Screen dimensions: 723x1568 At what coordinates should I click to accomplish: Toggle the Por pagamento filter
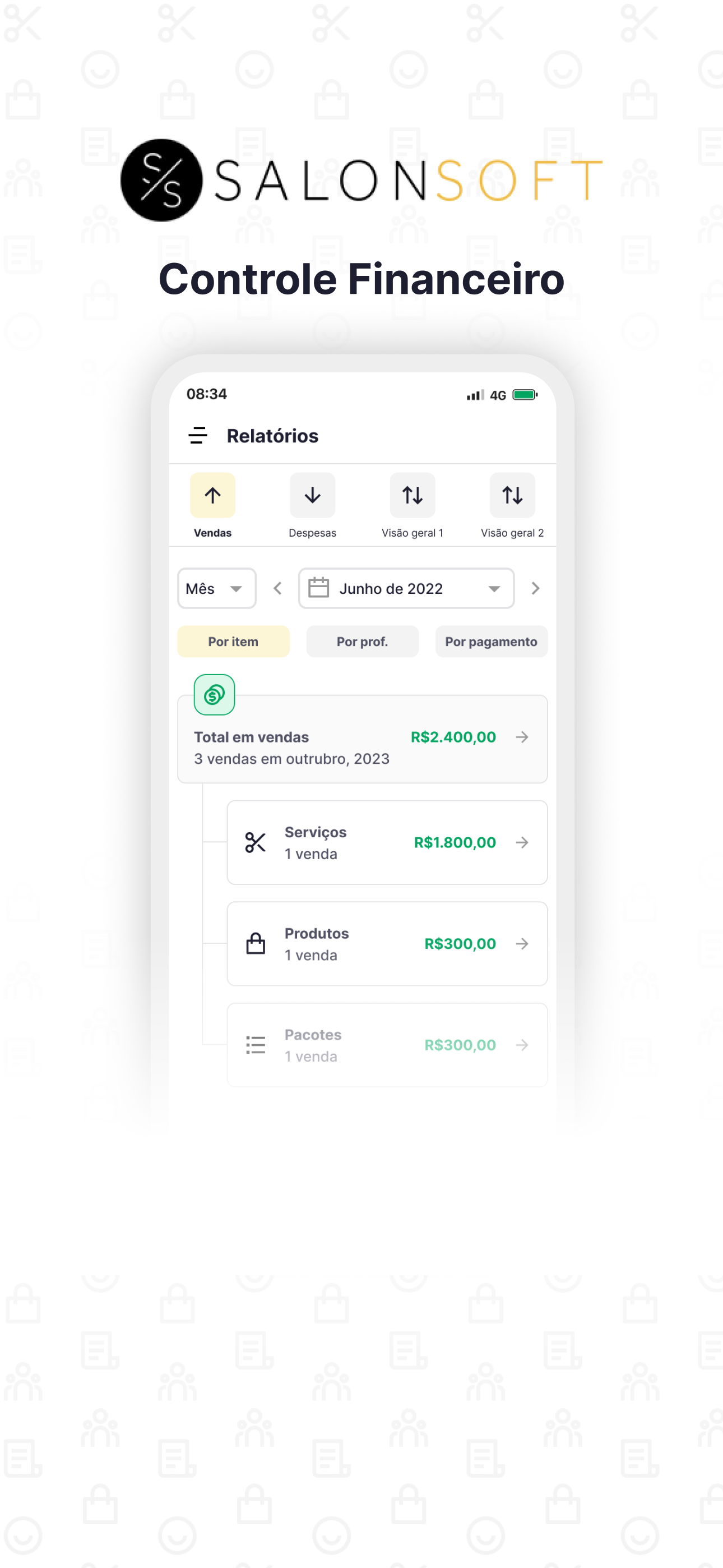491,641
